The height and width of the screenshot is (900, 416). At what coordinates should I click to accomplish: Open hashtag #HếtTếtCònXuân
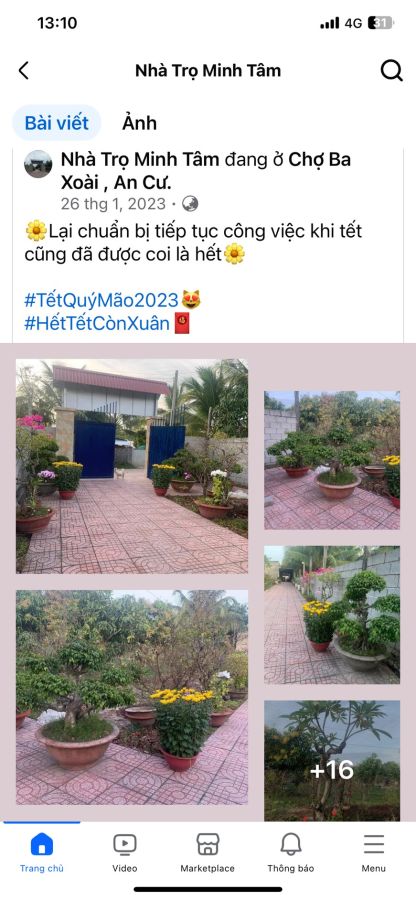(97, 324)
